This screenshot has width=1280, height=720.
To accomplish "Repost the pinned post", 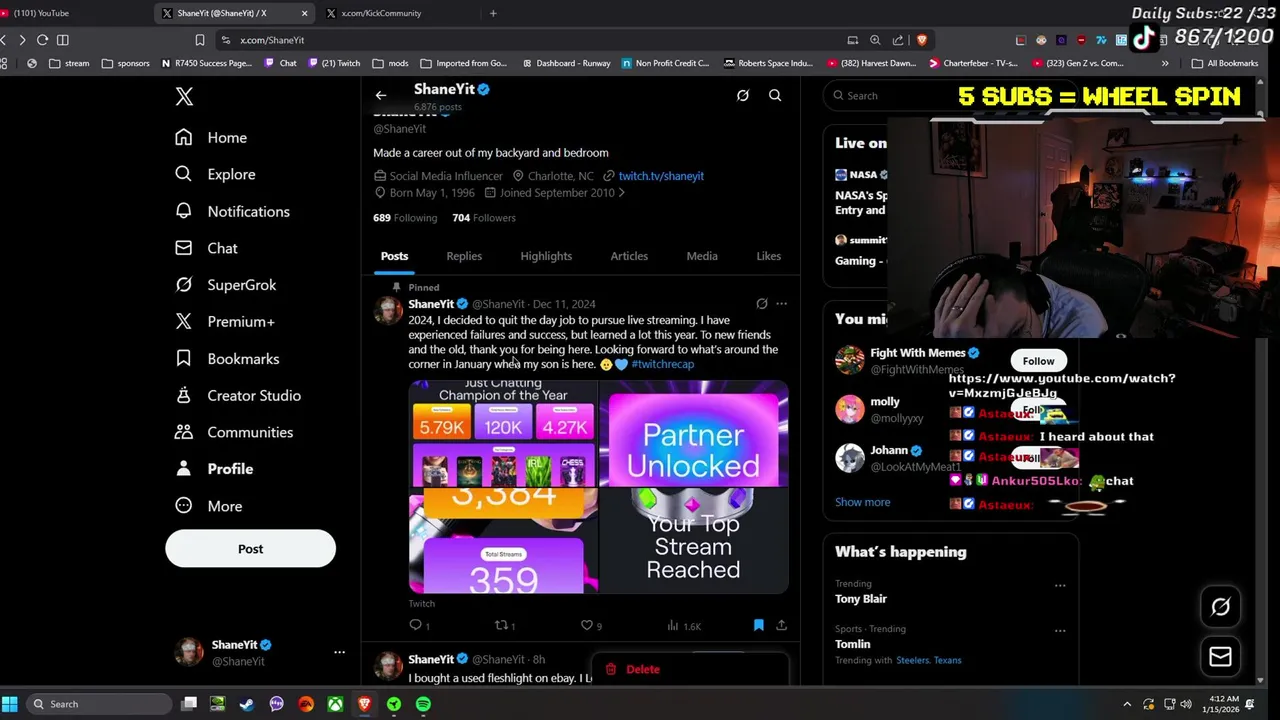I will tap(502, 625).
